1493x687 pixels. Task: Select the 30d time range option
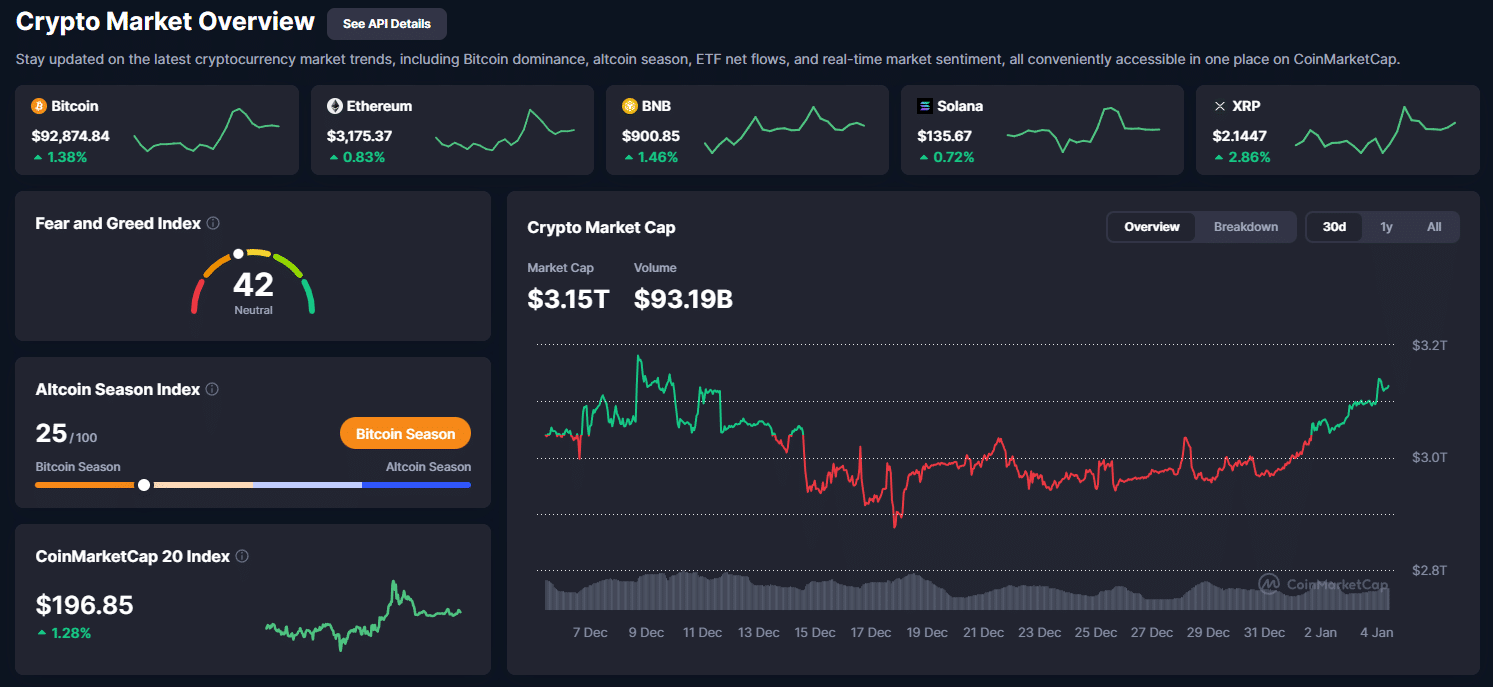1334,227
